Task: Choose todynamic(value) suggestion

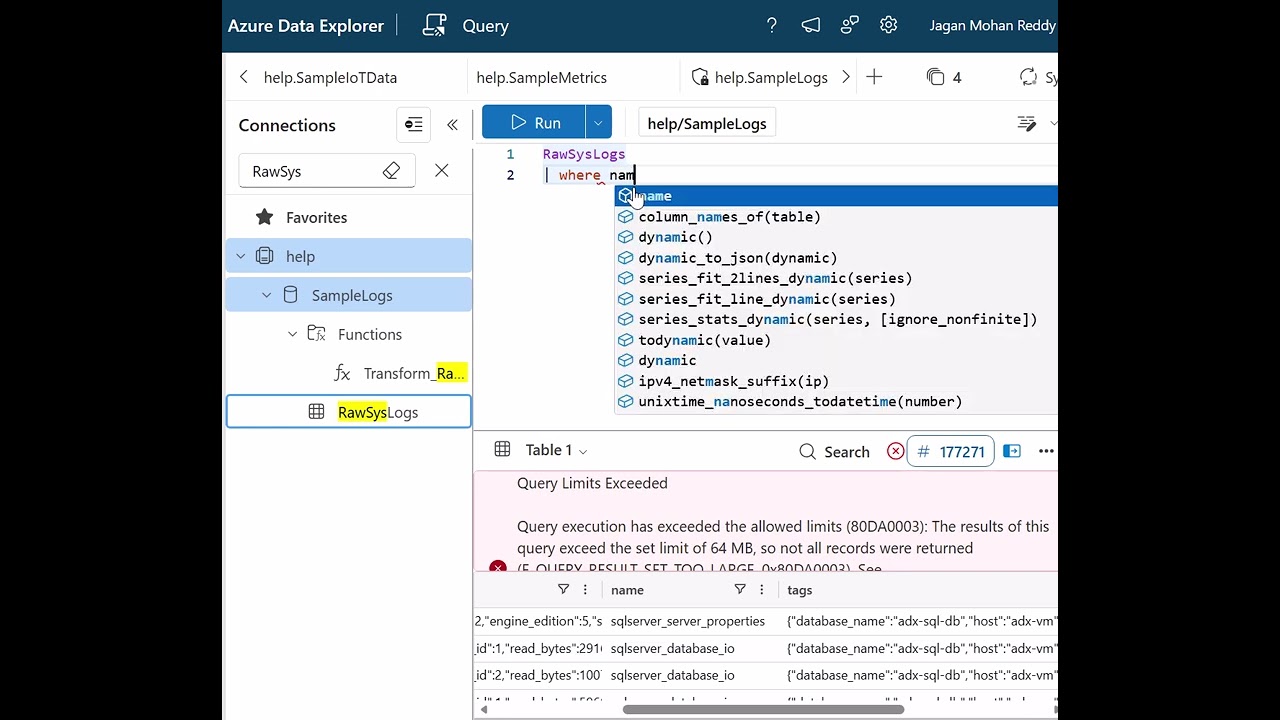Action: 836,340
